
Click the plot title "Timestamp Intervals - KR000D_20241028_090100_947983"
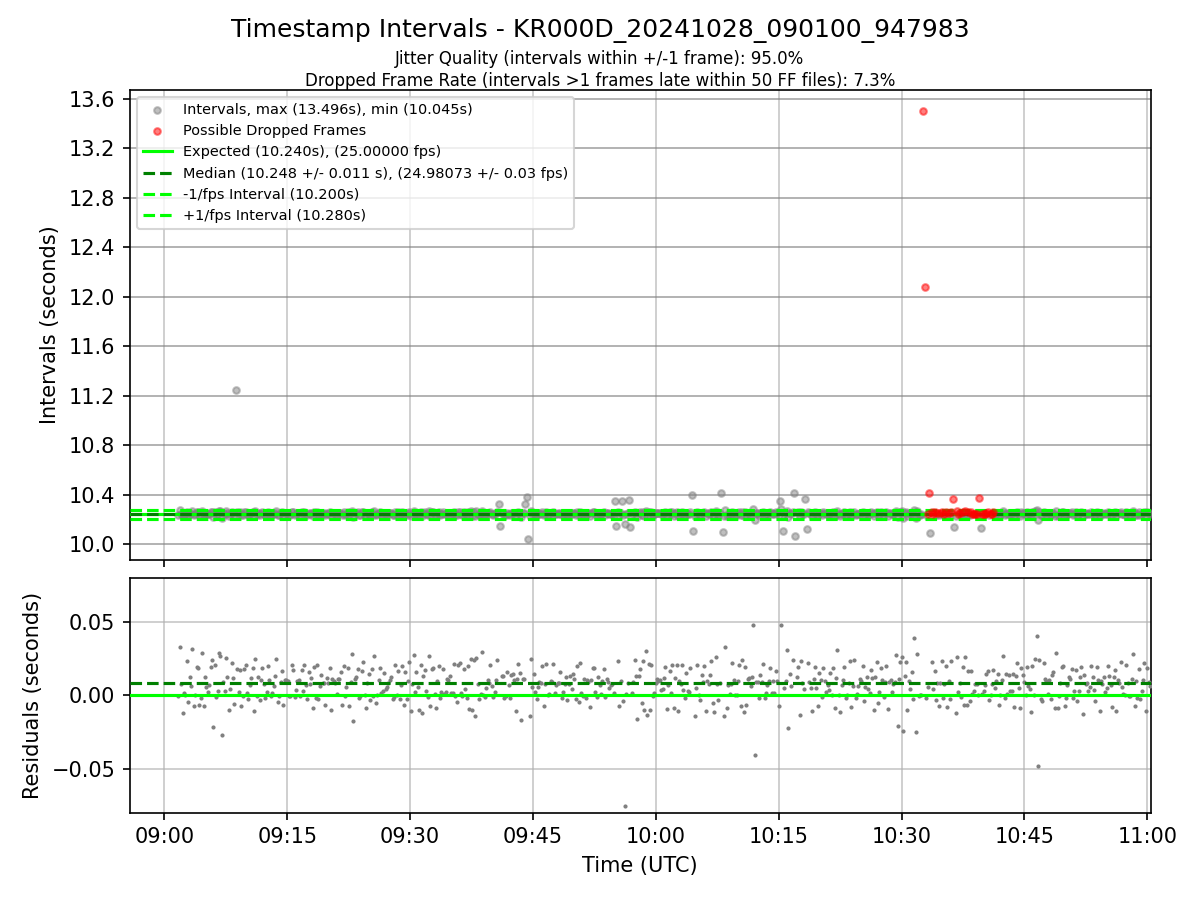coord(600,29)
